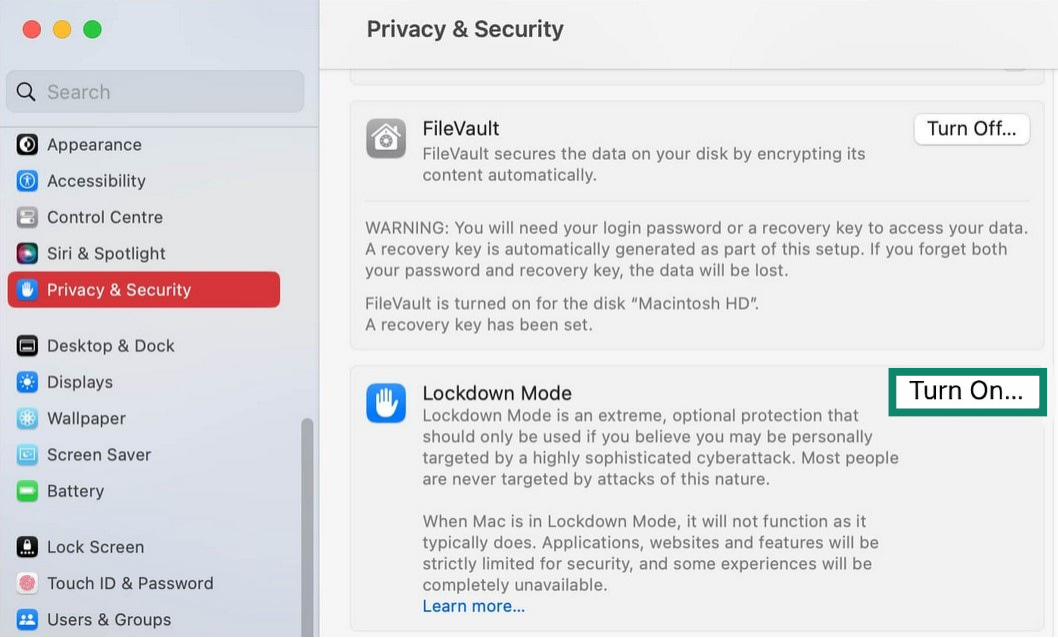The image size is (1058, 638).
Task: Open the Learn more link
Action: tap(473, 606)
